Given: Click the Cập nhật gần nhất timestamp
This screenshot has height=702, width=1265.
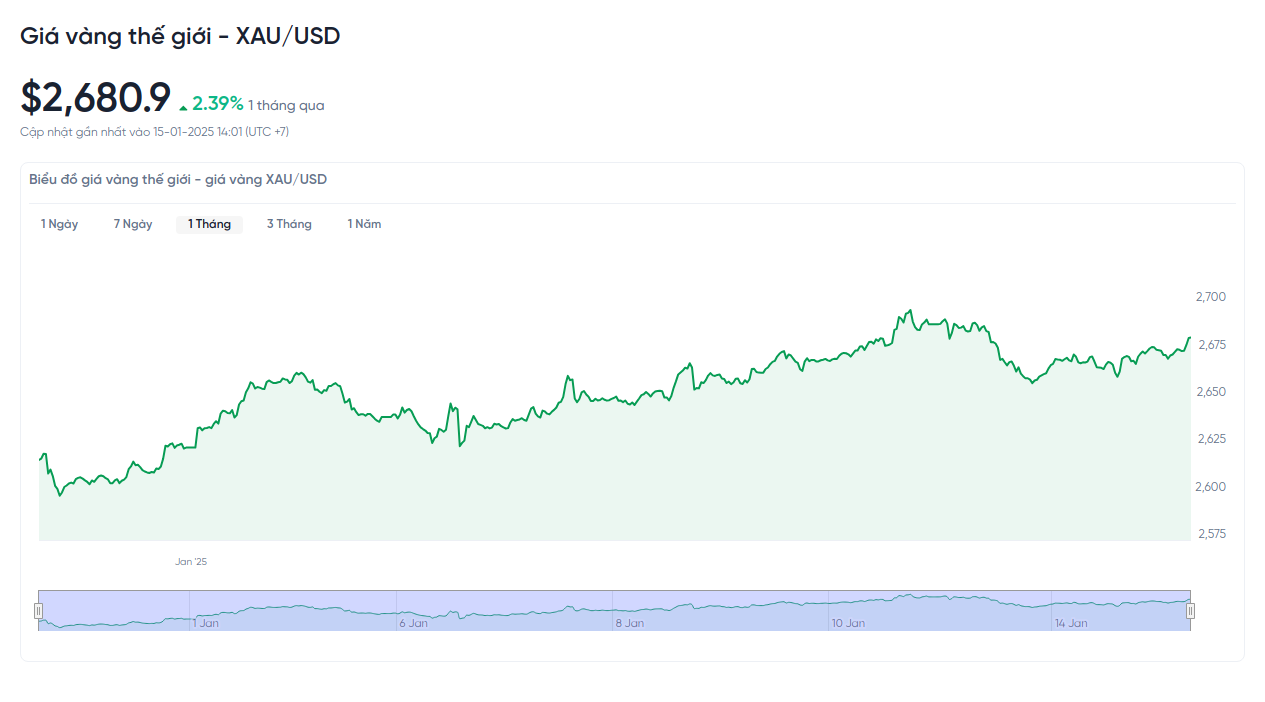Looking at the screenshot, I should [154, 132].
